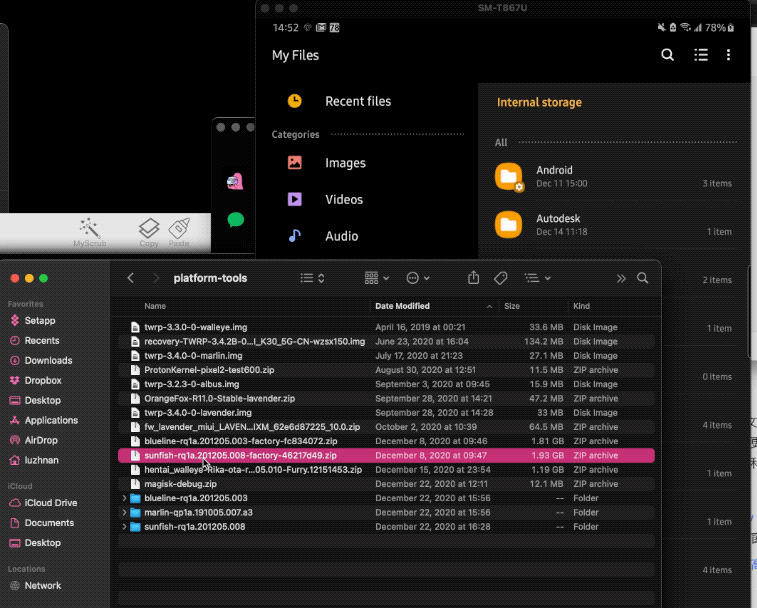
Task: Go forward in Finder window
Action: [x=155, y=278]
